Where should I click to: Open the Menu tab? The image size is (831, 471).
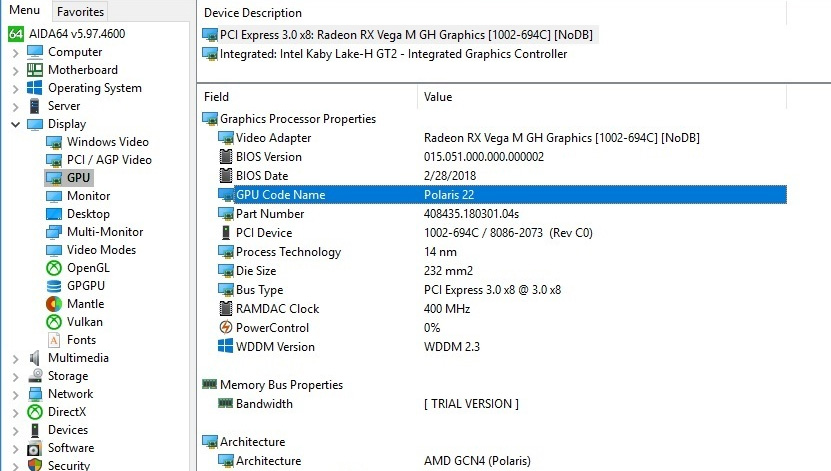24,11
